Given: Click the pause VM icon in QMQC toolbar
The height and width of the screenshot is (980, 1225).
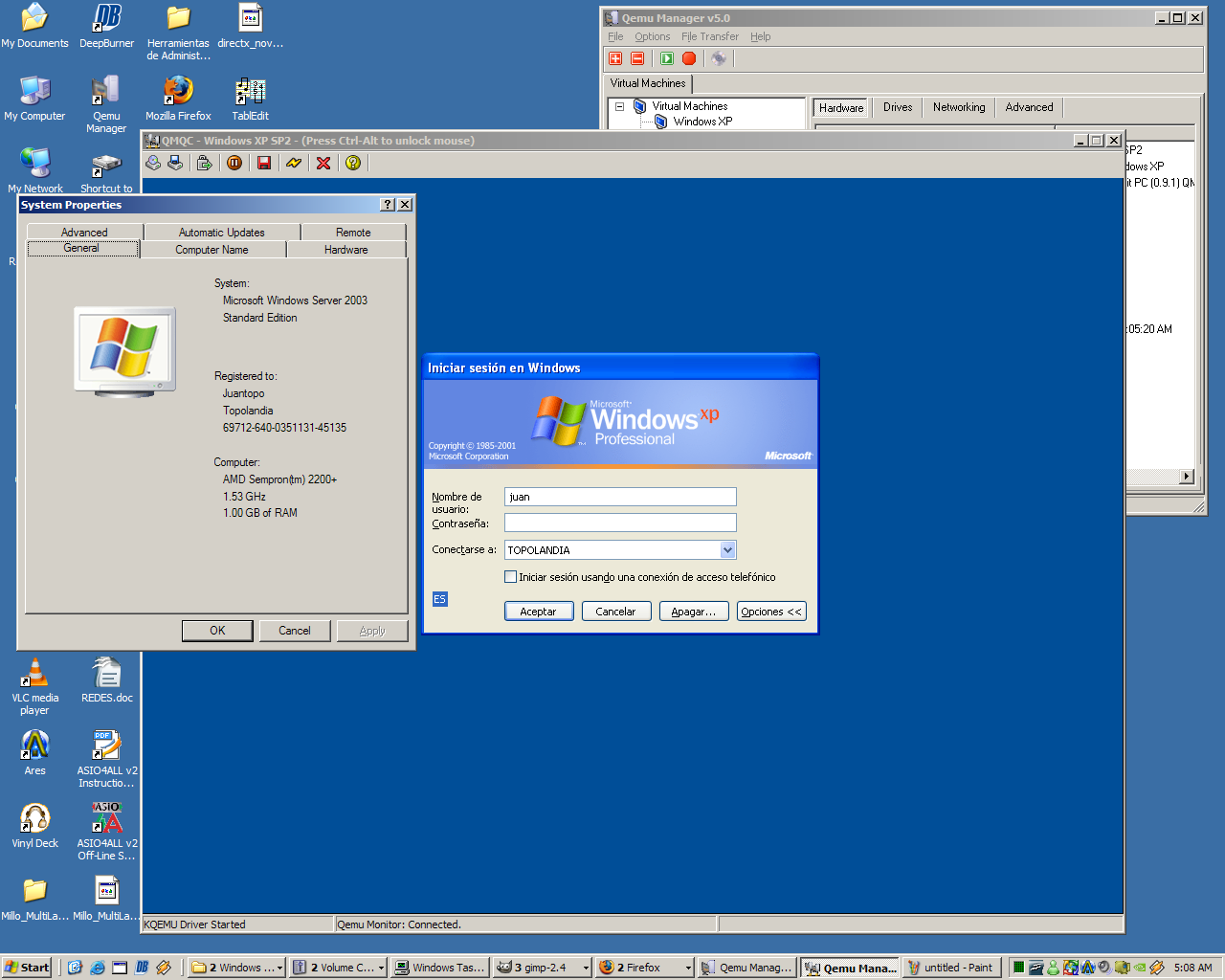Looking at the screenshot, I should tap(234, 163).
